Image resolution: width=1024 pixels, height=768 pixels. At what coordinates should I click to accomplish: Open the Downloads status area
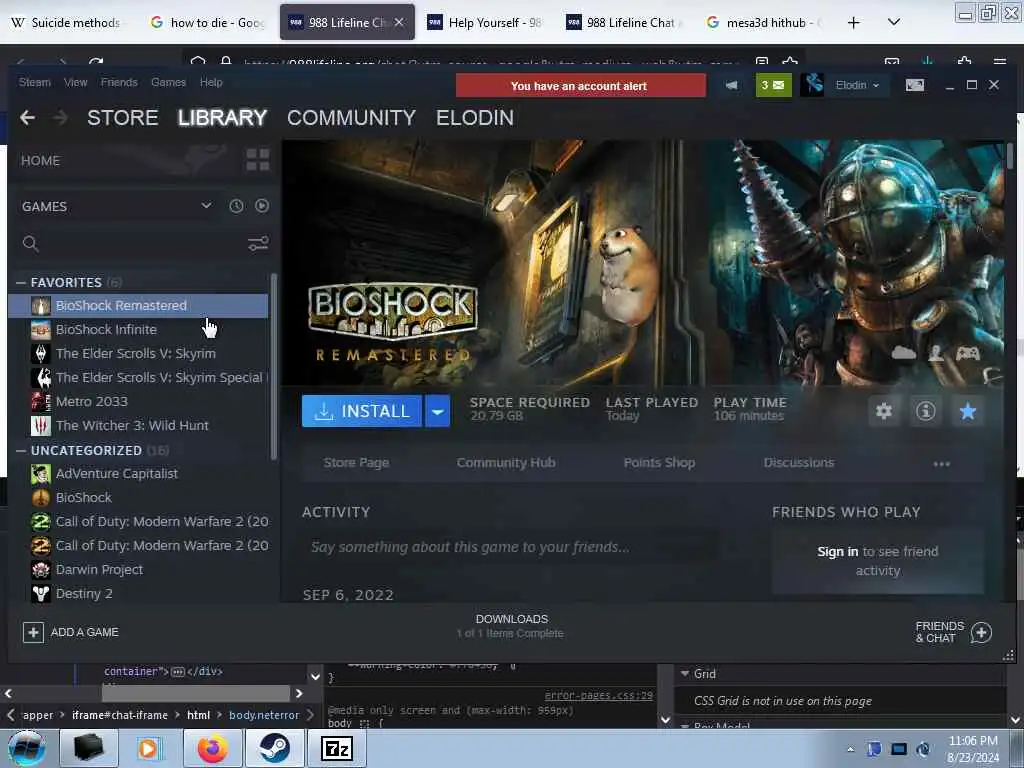click(511, 626)
